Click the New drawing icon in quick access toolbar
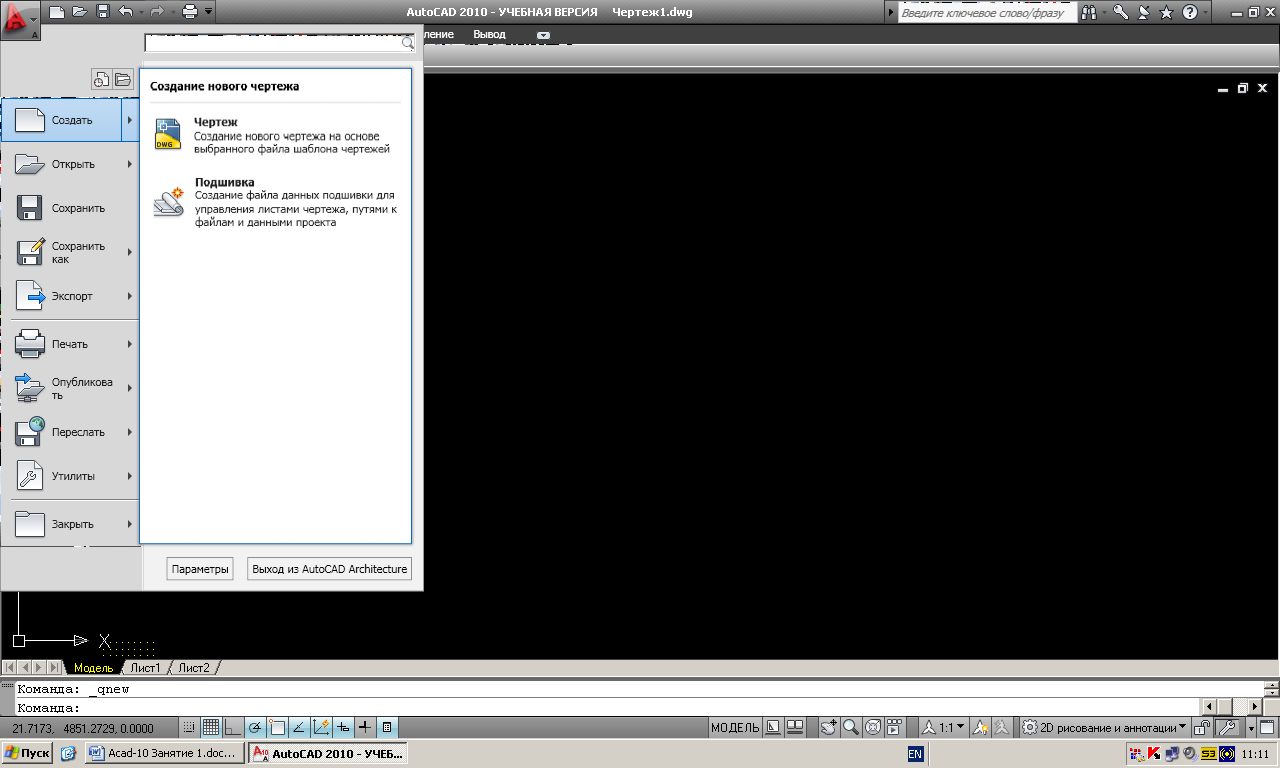 point(56,12)
